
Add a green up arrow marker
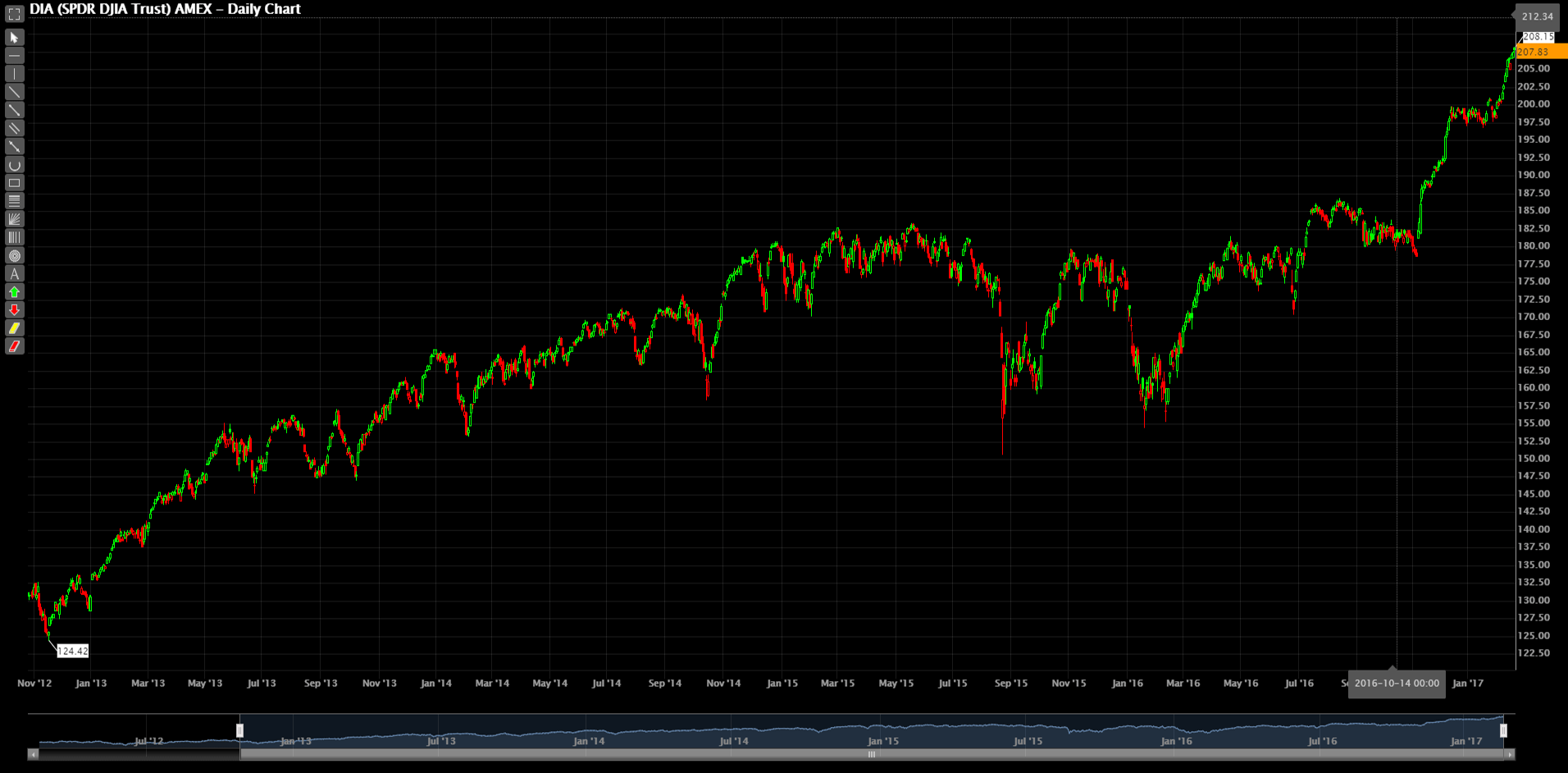tap(14, 292)
